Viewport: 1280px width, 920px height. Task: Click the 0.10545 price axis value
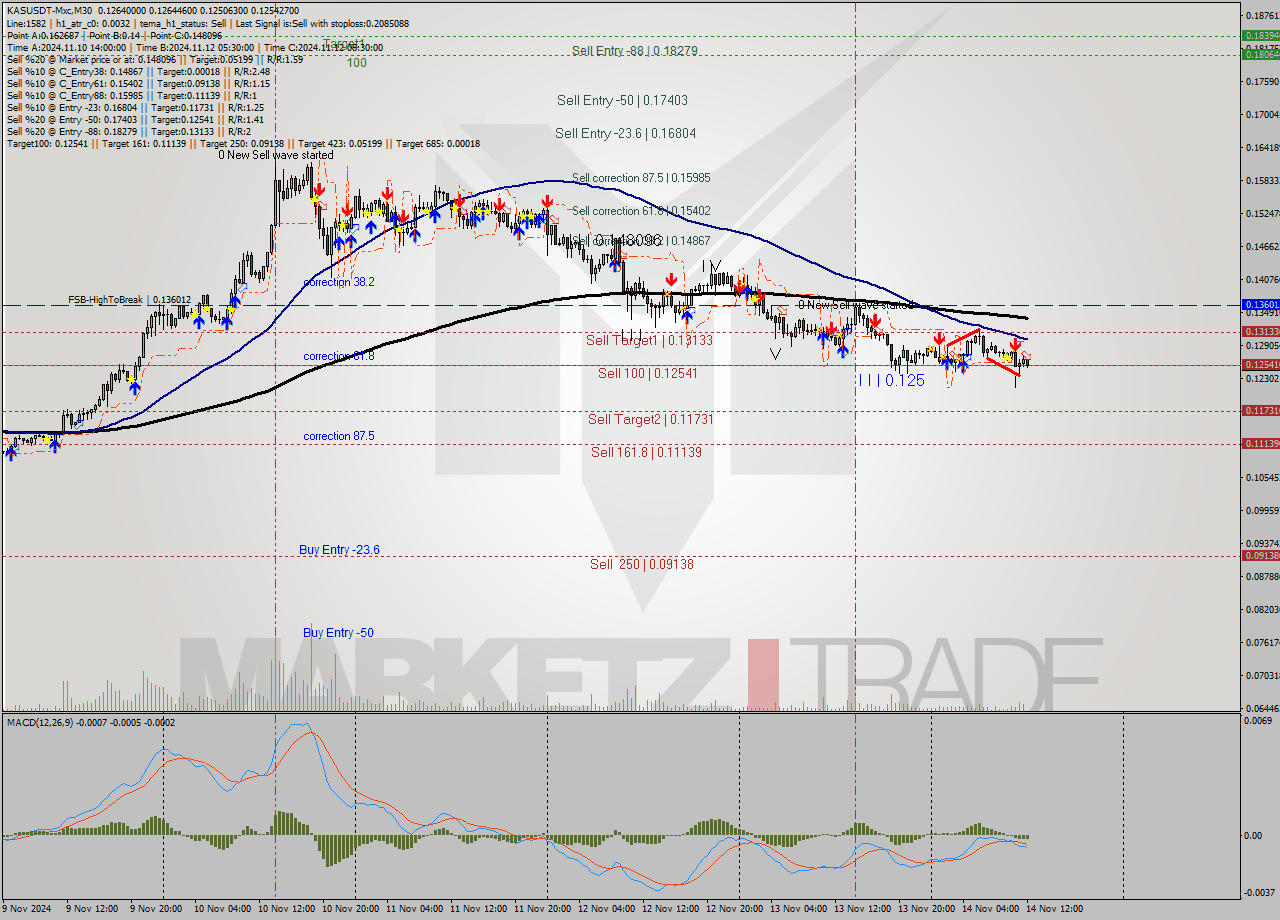coord(1261,477)
